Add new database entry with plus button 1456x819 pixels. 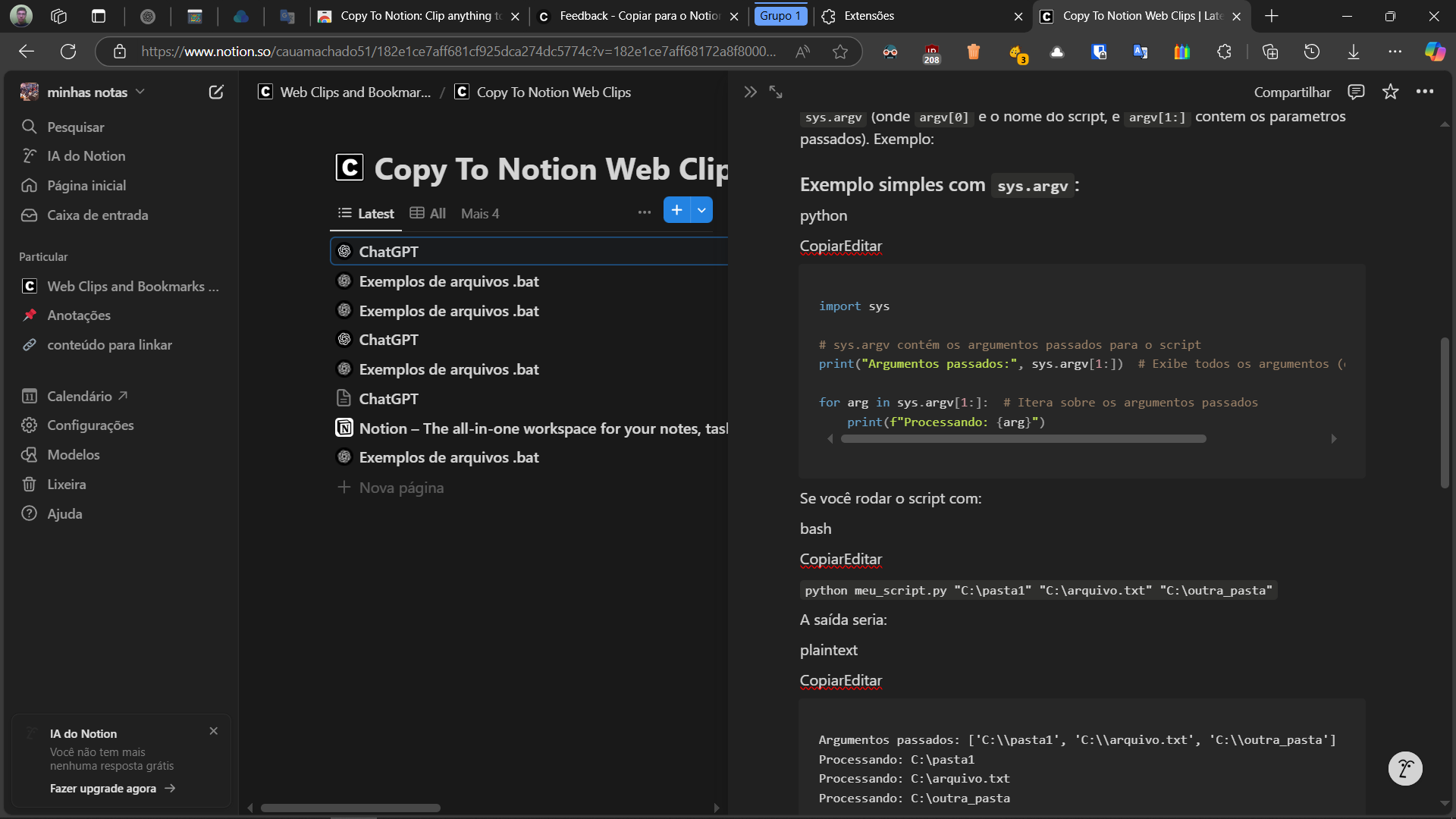[676, 210]
